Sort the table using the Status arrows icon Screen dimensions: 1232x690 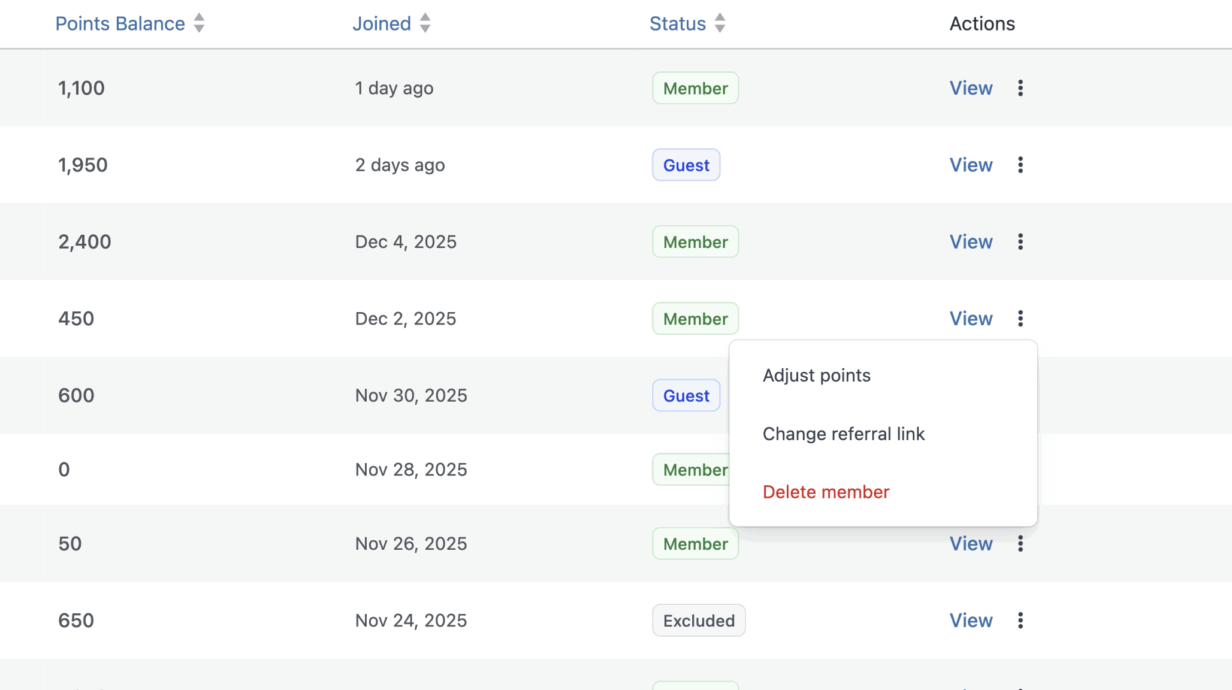pyautogui.click(x=720, y=24)
